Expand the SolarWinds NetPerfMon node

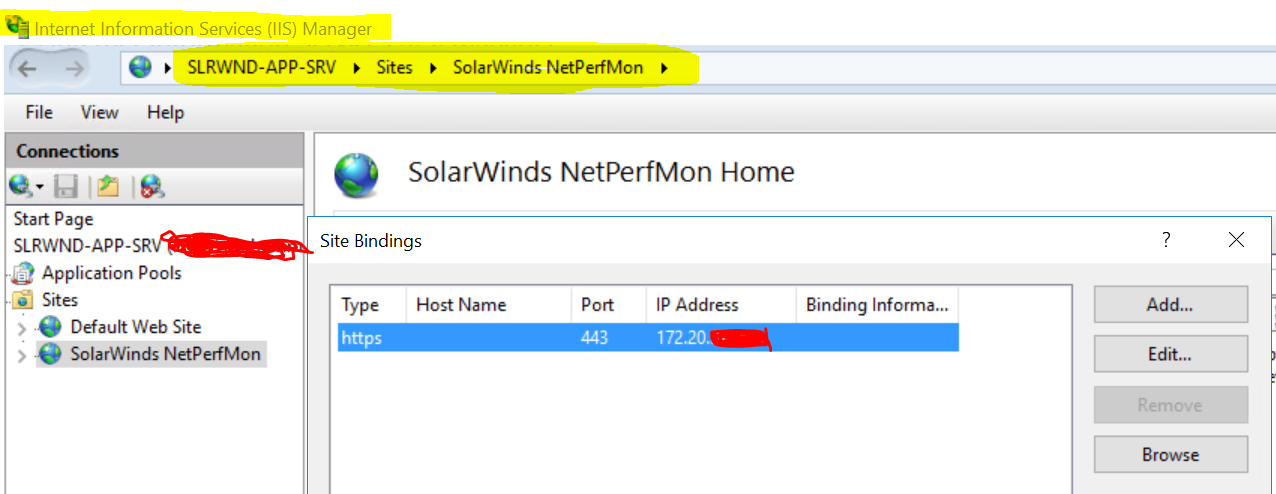(x=23, y=355)
